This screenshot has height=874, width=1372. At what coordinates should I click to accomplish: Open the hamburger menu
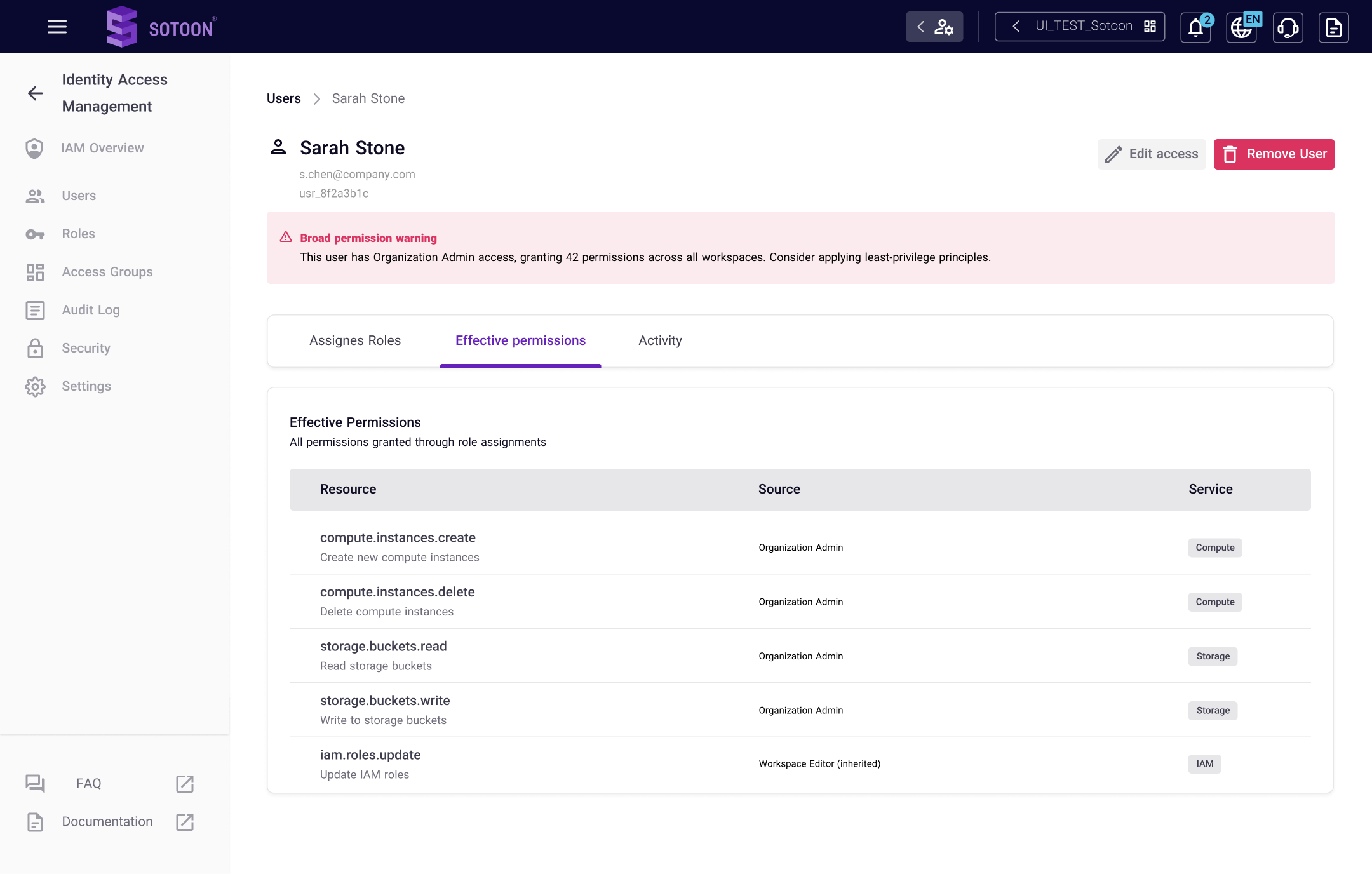point(57,27)
